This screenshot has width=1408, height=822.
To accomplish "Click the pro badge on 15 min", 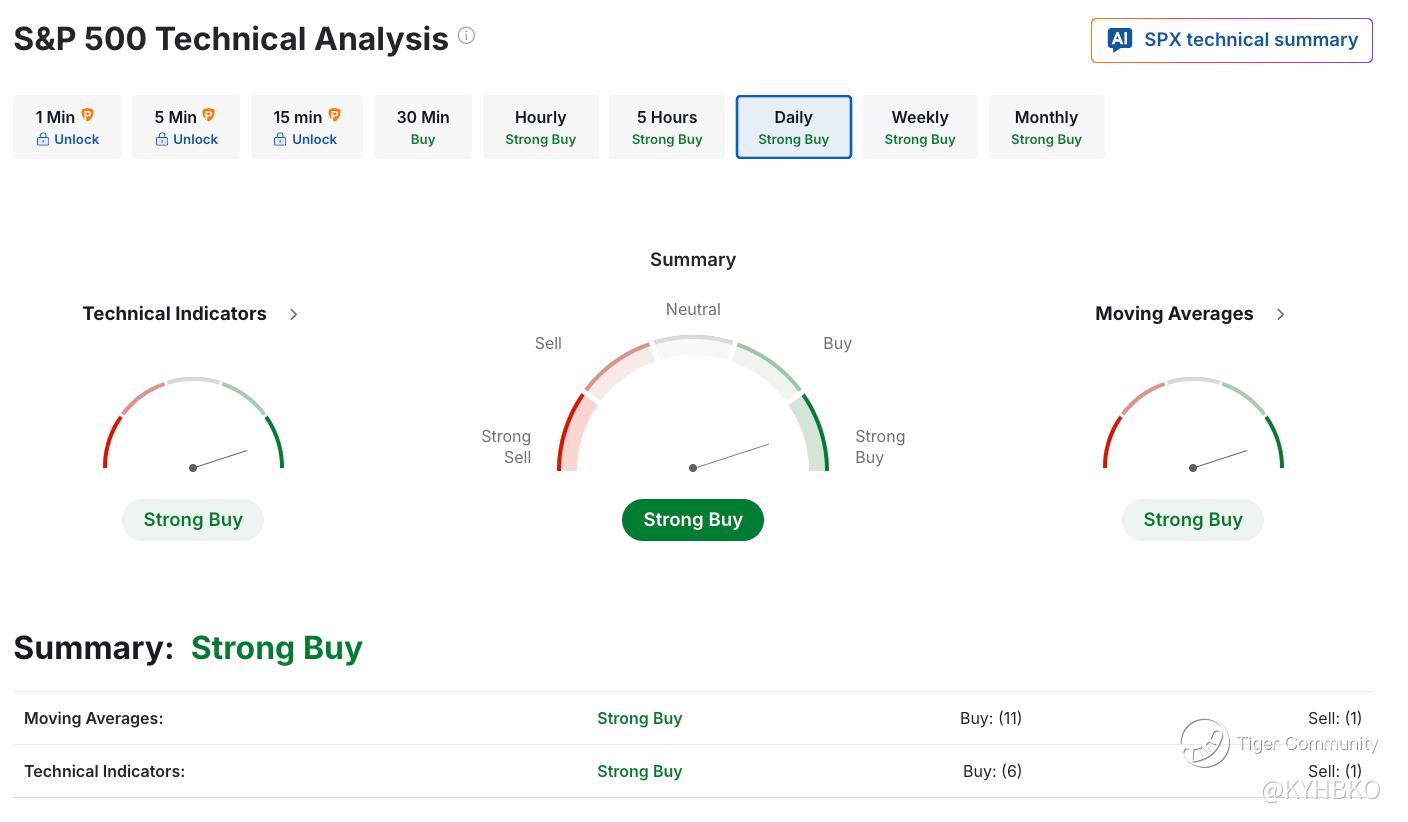I will point(334,115).
